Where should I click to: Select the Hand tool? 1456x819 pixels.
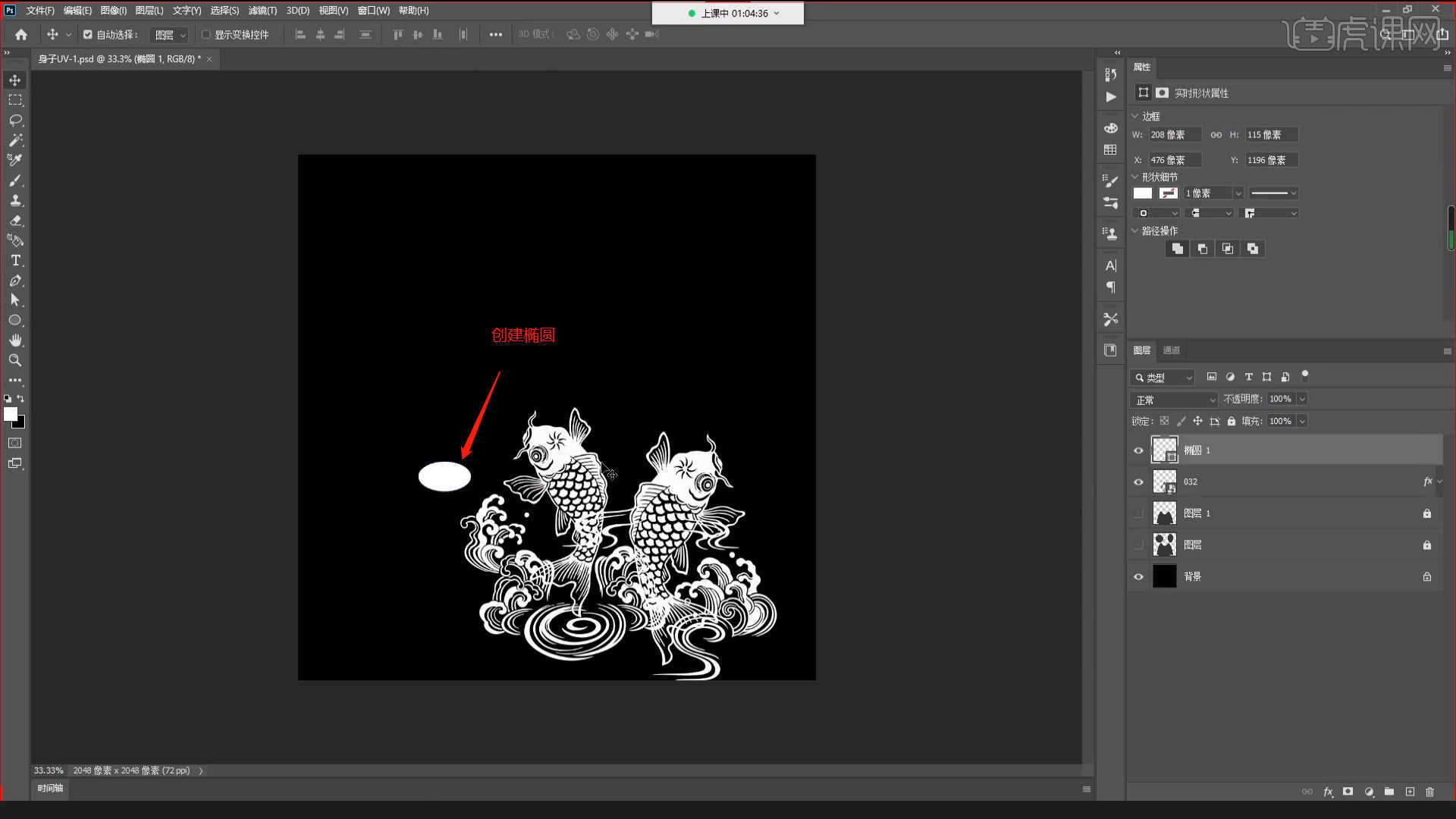[15, 340]
